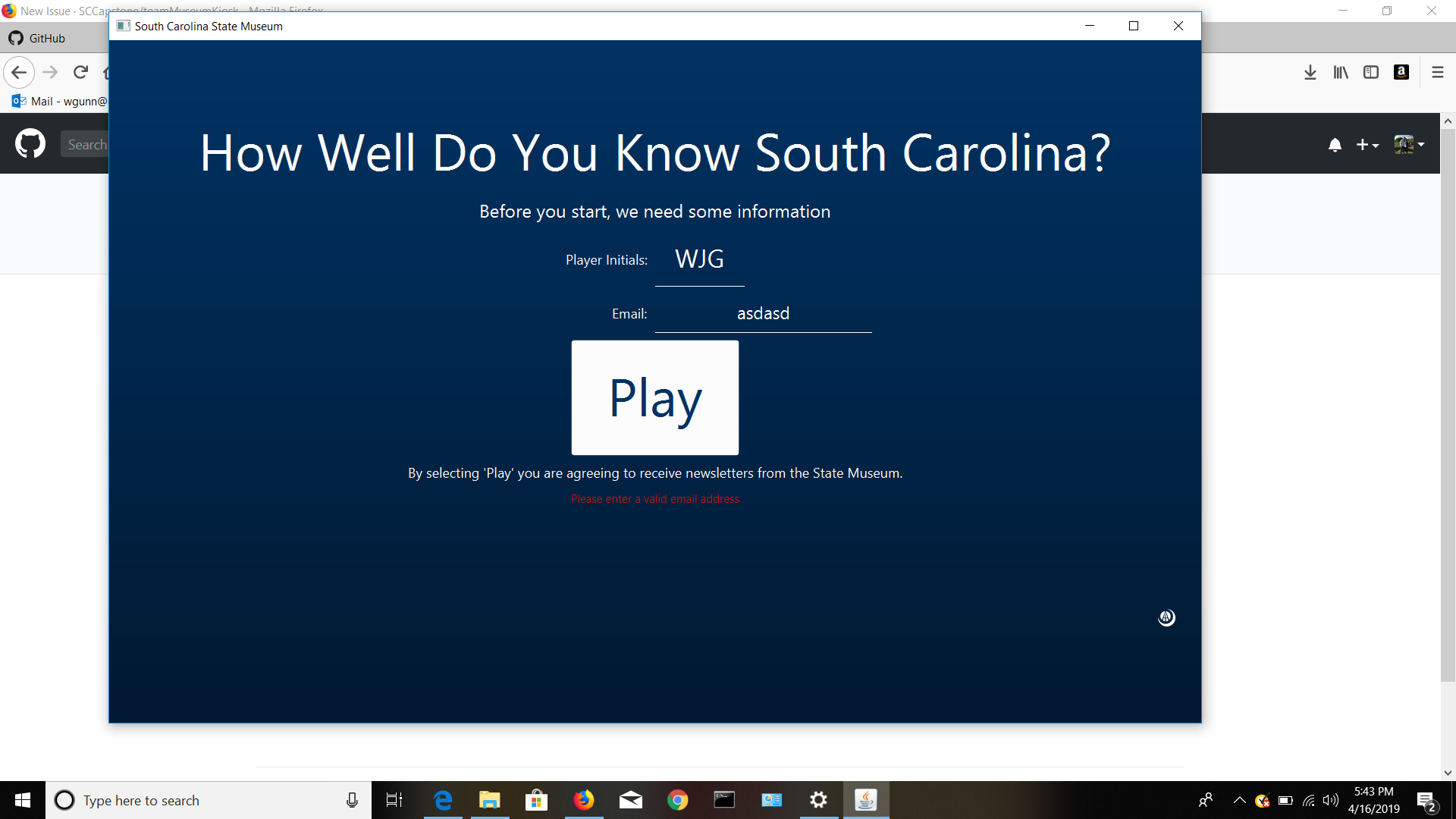Open the Java application in the taskbar
The height and width of the screenshot is (819, 1456).
pos(867,800)
